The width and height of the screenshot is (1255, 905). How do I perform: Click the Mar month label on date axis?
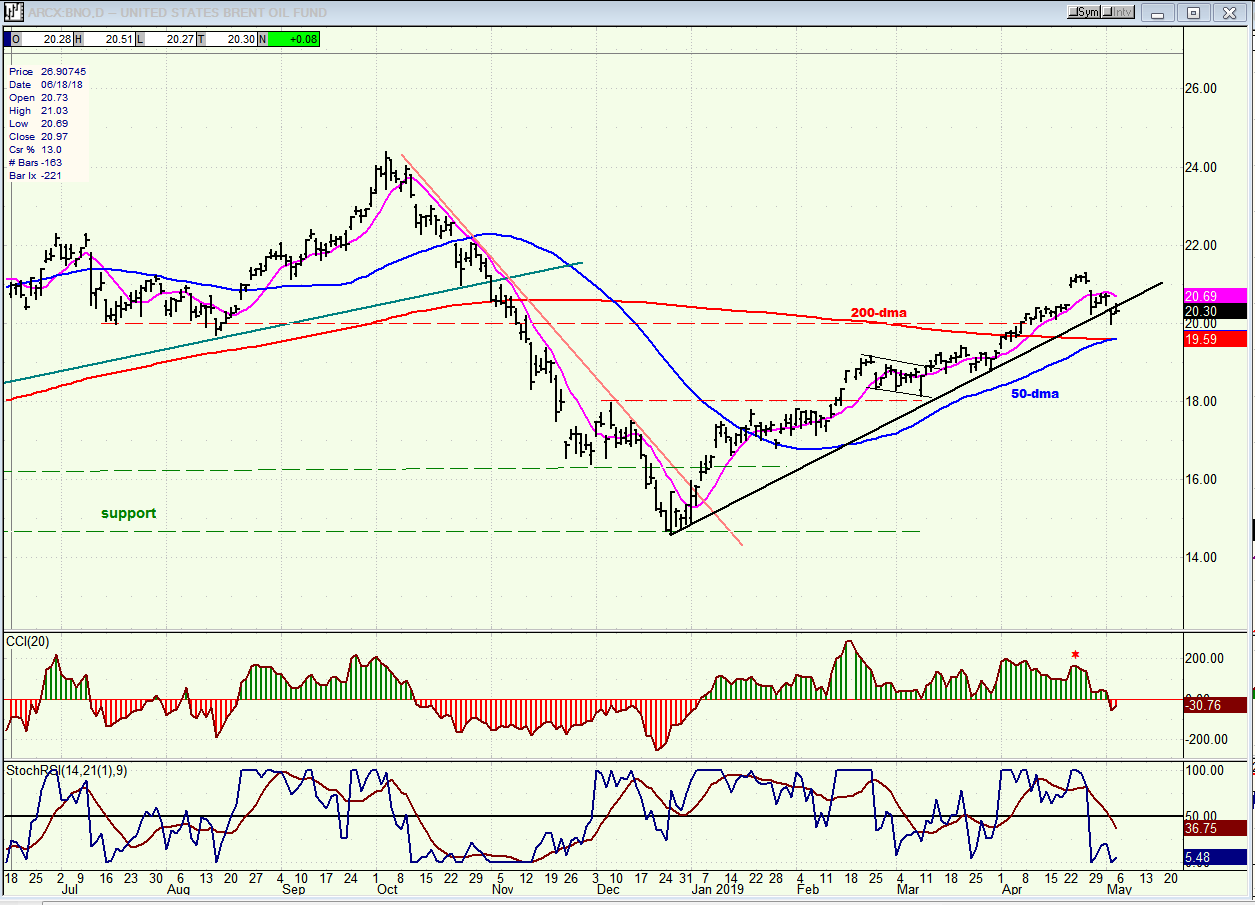pyautogui.click(x=908, y=888)
